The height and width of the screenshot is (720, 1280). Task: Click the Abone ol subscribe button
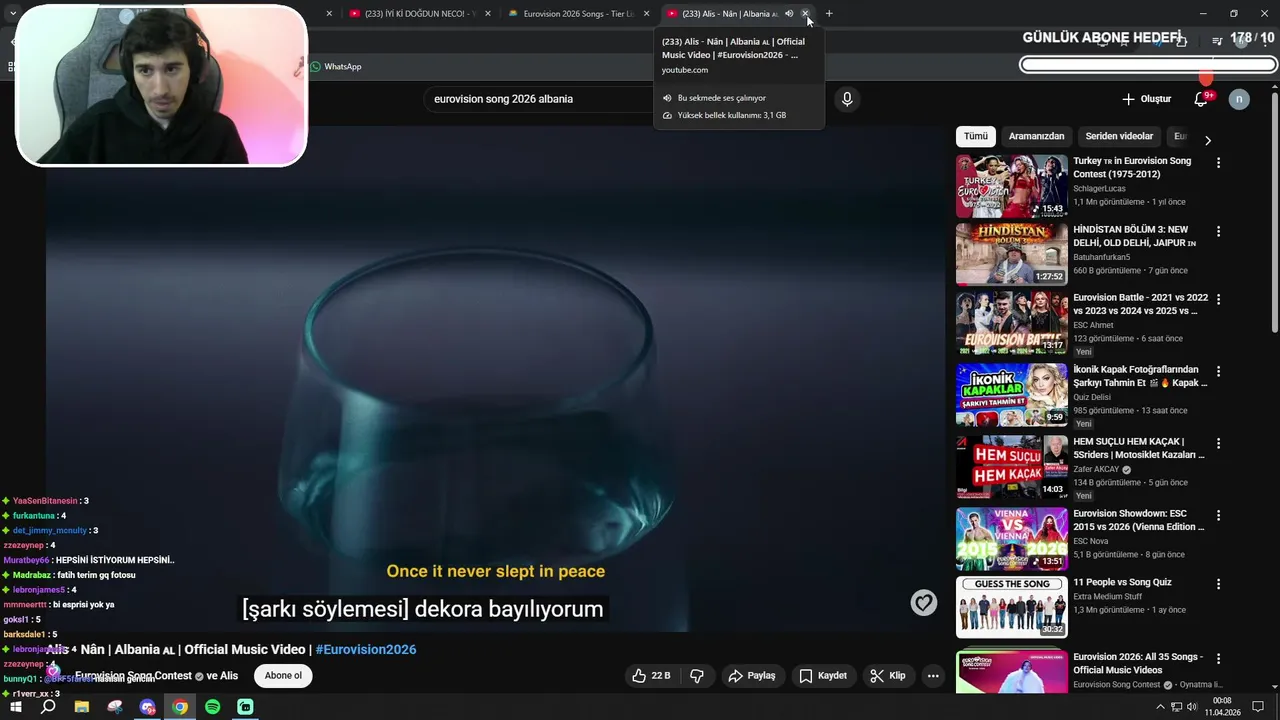click(x=283, y=676)
